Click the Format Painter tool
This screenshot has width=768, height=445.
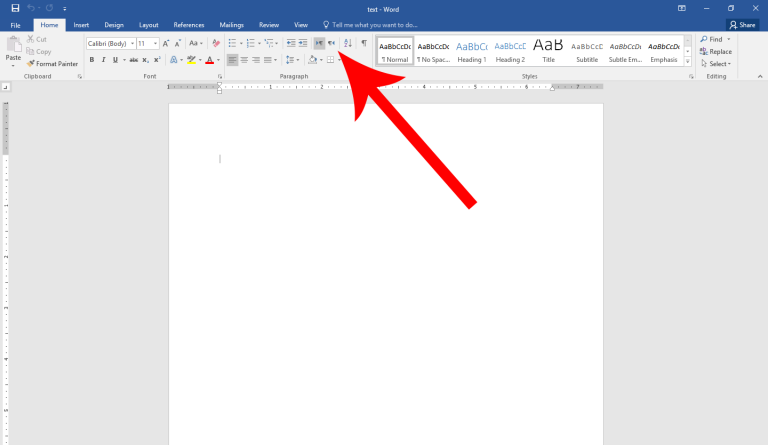[52, 64]
